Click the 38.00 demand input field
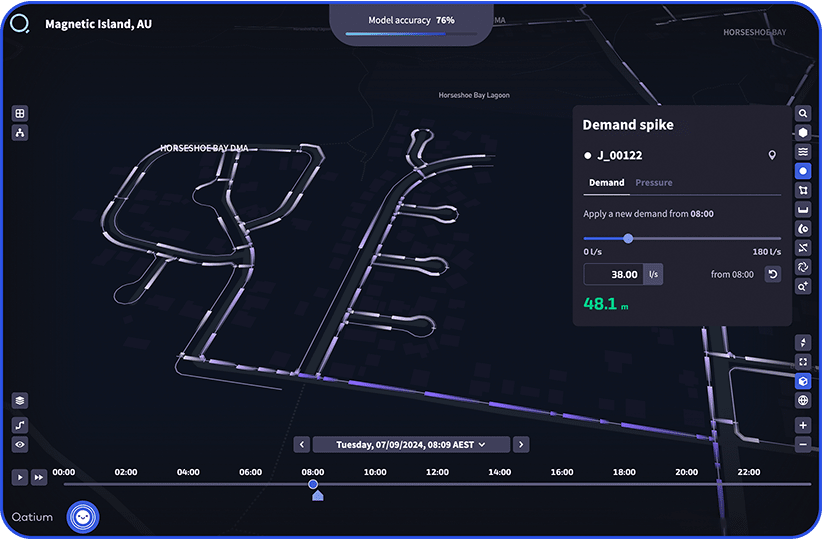This screenshot has height=540, width=823. 613,274
